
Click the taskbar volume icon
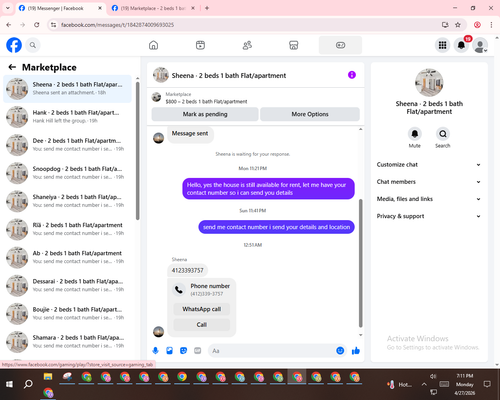433,376
